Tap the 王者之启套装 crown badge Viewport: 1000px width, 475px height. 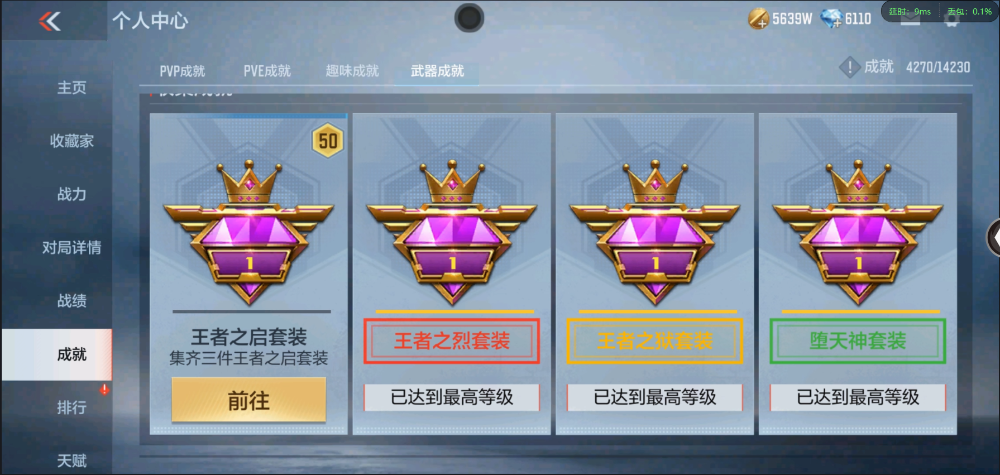pos(249,232)
